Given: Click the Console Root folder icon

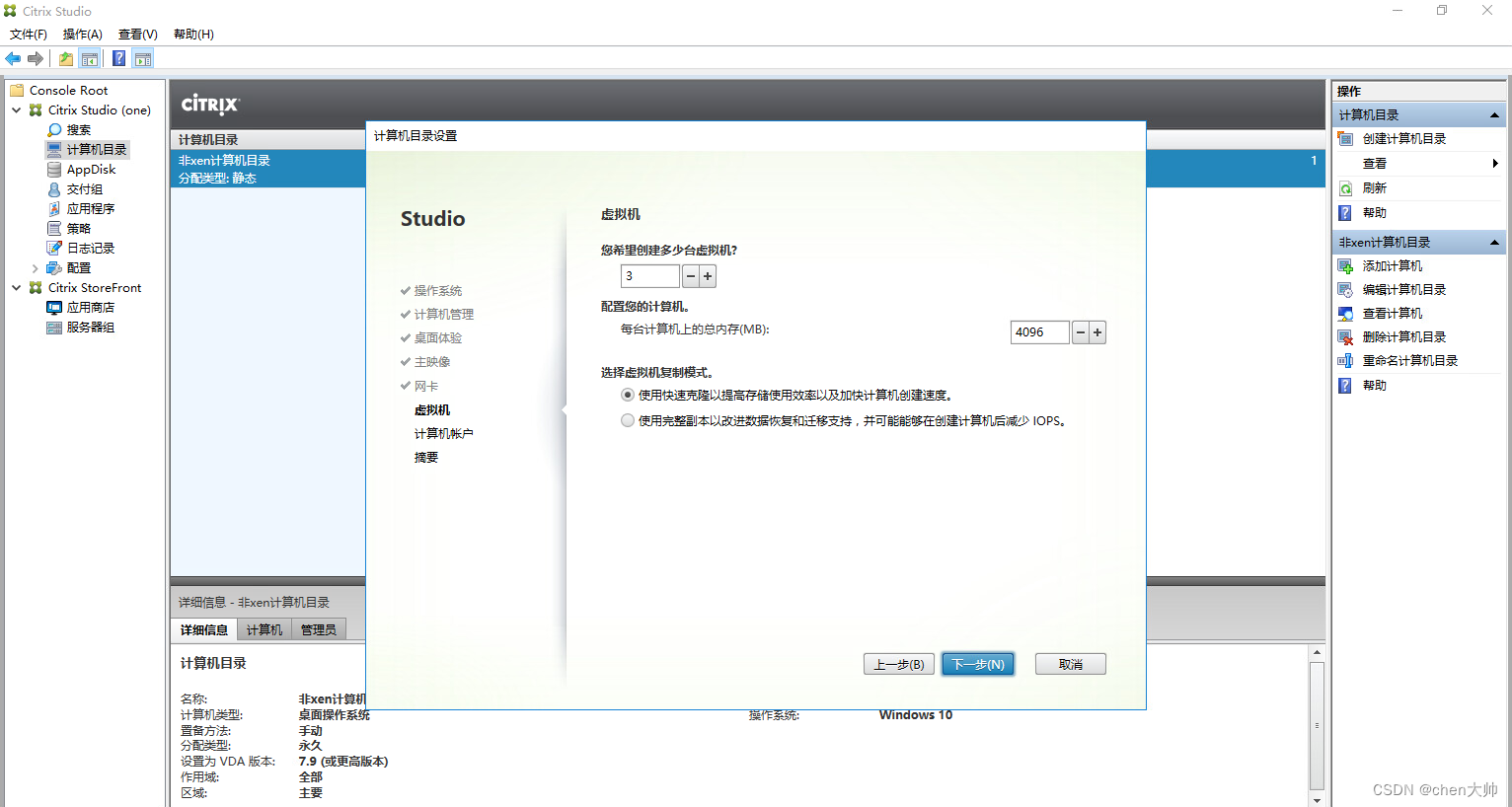Looking at the screenshot, I should (17, 91).
